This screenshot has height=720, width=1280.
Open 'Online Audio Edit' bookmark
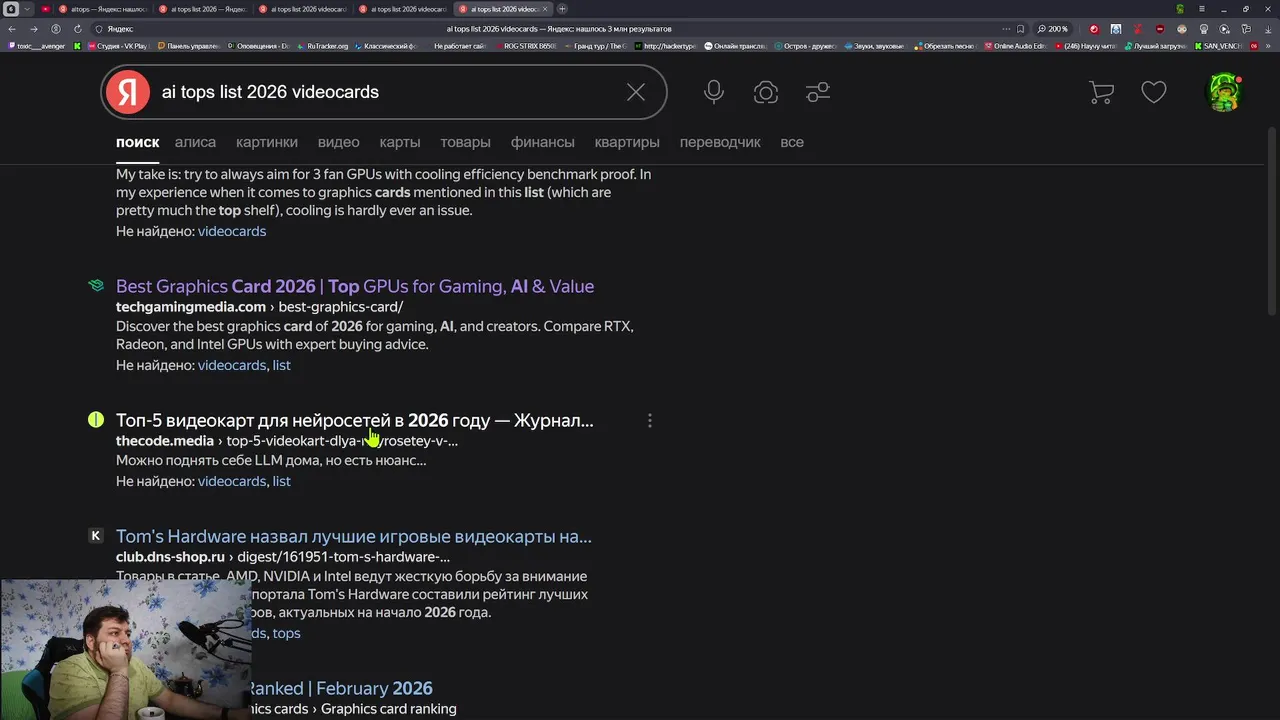click(x=1014, y=46)
